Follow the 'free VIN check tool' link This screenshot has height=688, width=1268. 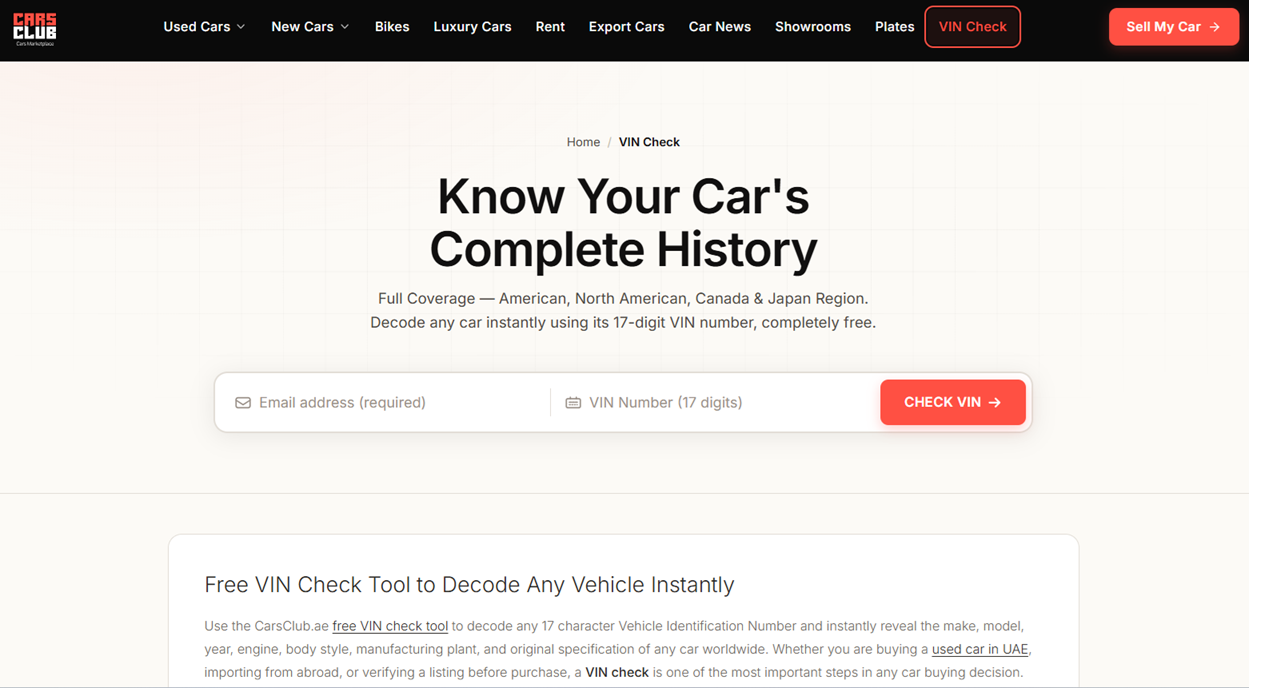point(390,626)
